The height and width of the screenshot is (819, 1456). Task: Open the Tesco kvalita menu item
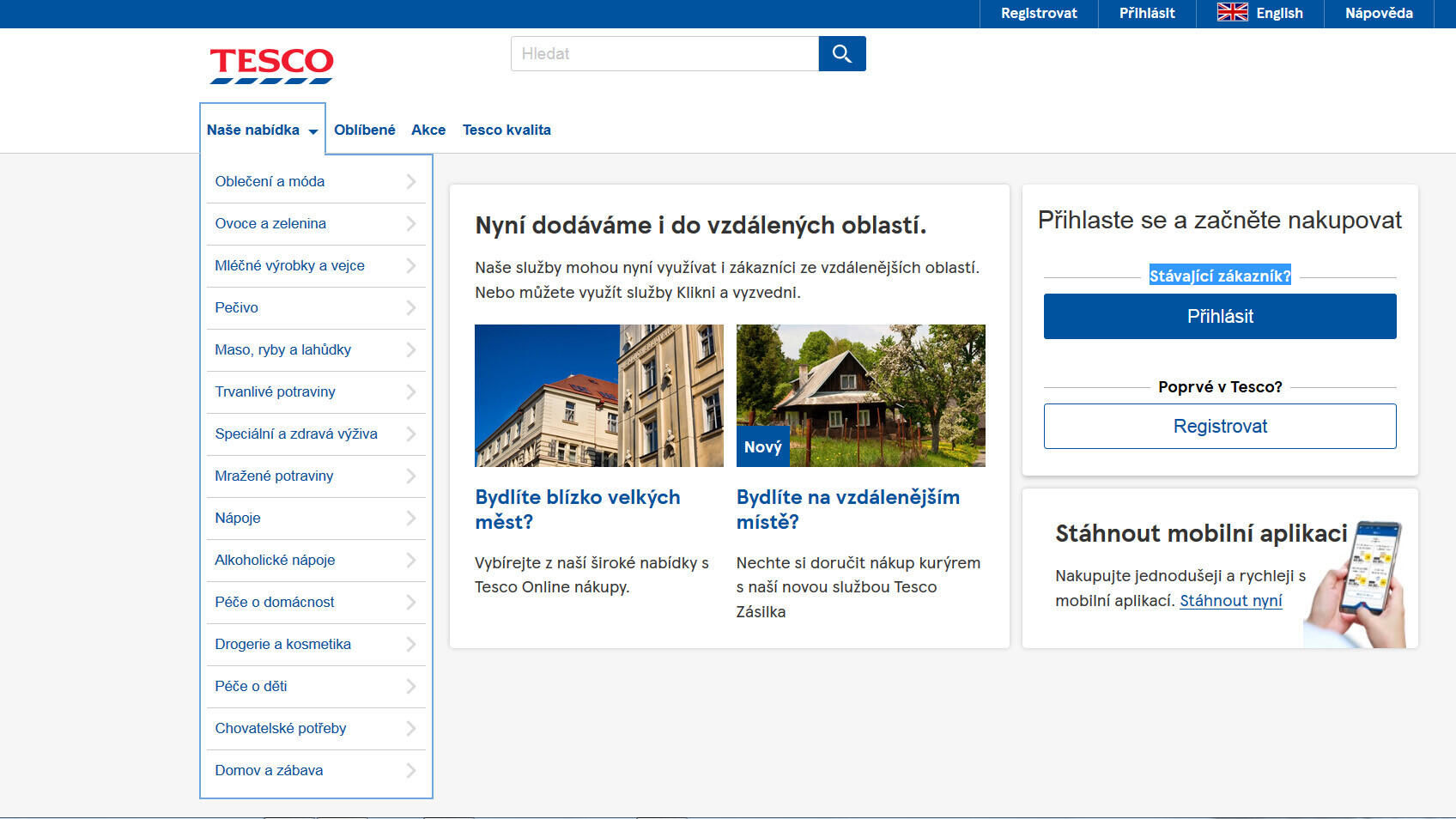507,130
